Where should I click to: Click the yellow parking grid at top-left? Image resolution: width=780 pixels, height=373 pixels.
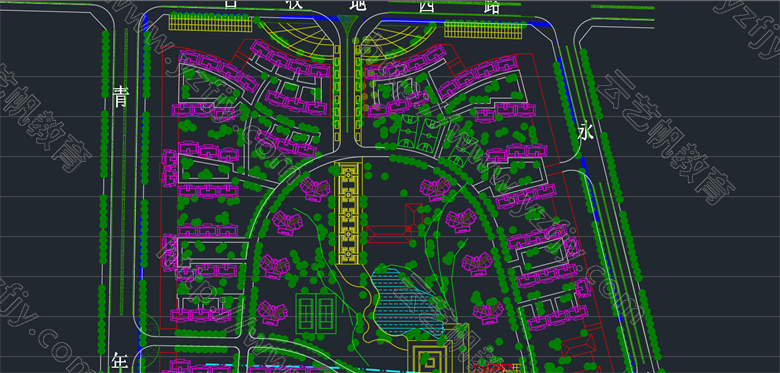pos(209,23)
